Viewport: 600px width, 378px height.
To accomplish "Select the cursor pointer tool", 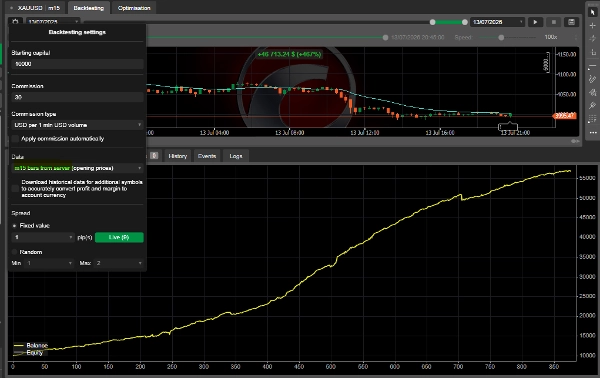I will coord(593,12).
